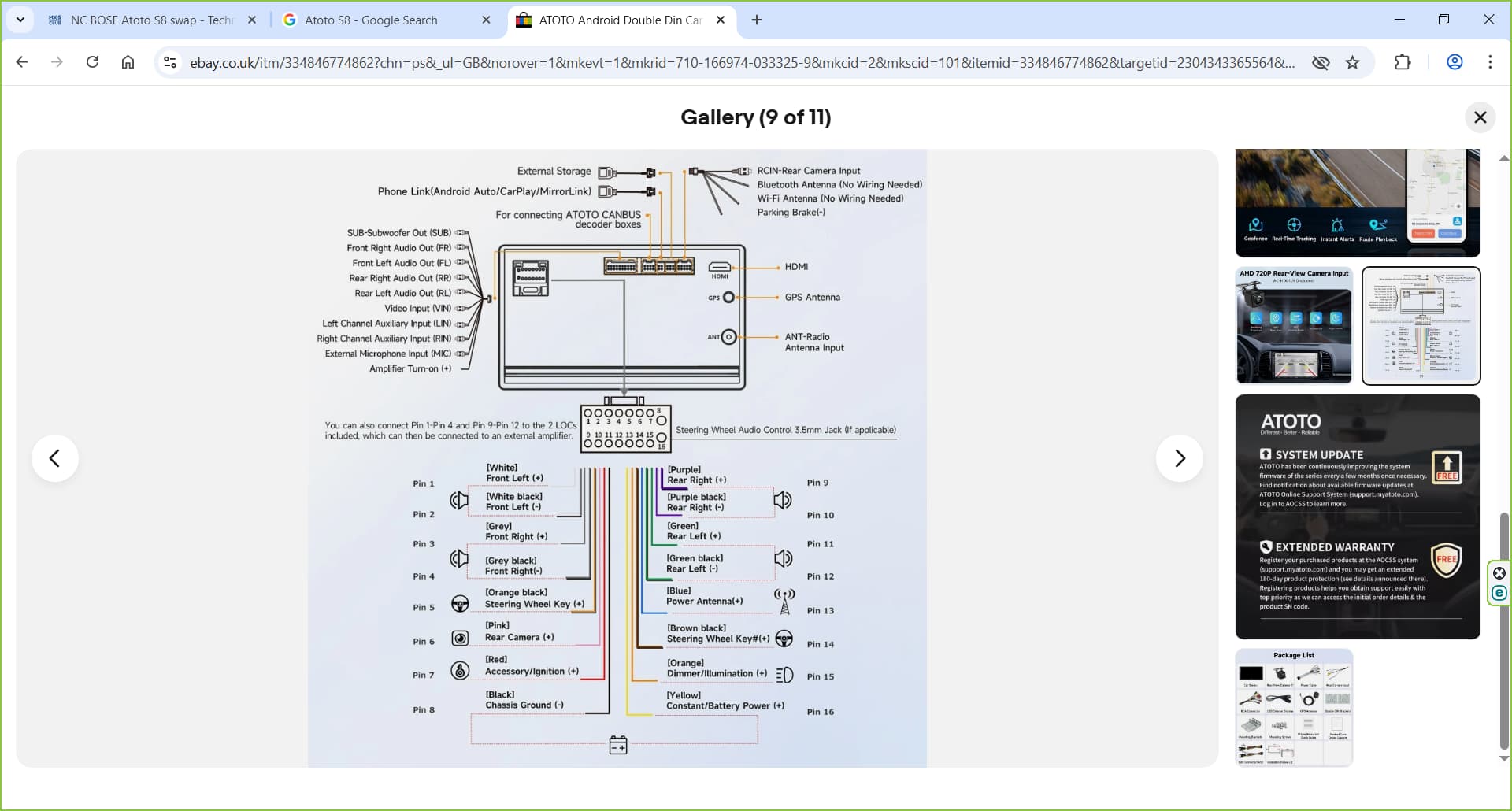Screen dimensions: 1512x811
Task: Go to the previous gallery image
Action: coord(54,458)
